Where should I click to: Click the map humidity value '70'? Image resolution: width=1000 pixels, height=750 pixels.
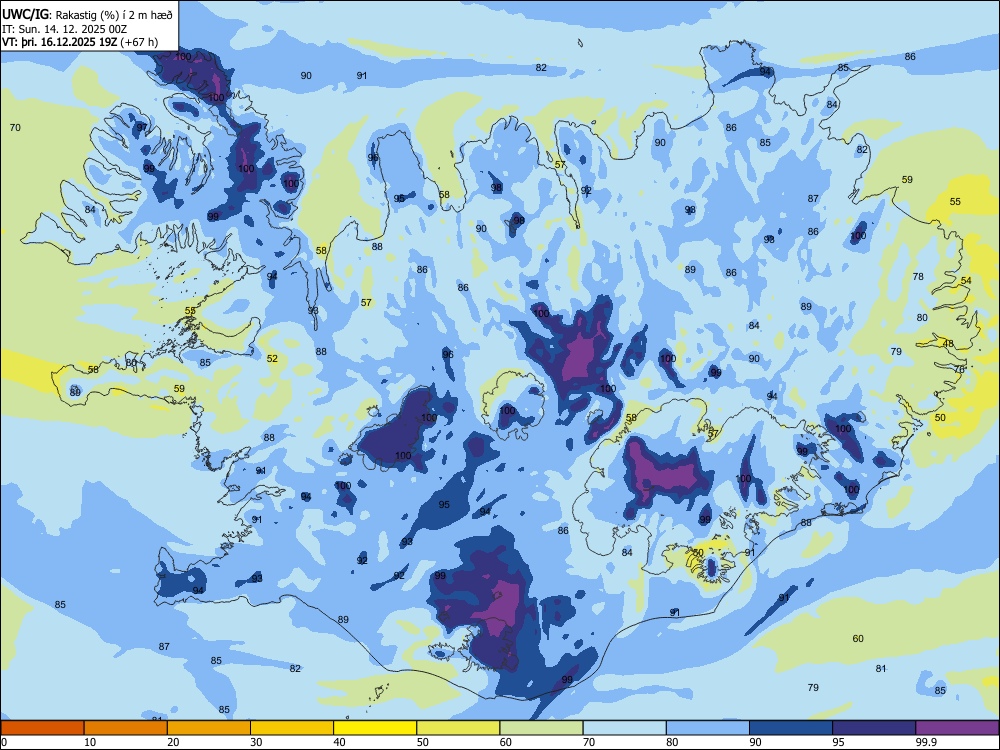pos(15,128)
